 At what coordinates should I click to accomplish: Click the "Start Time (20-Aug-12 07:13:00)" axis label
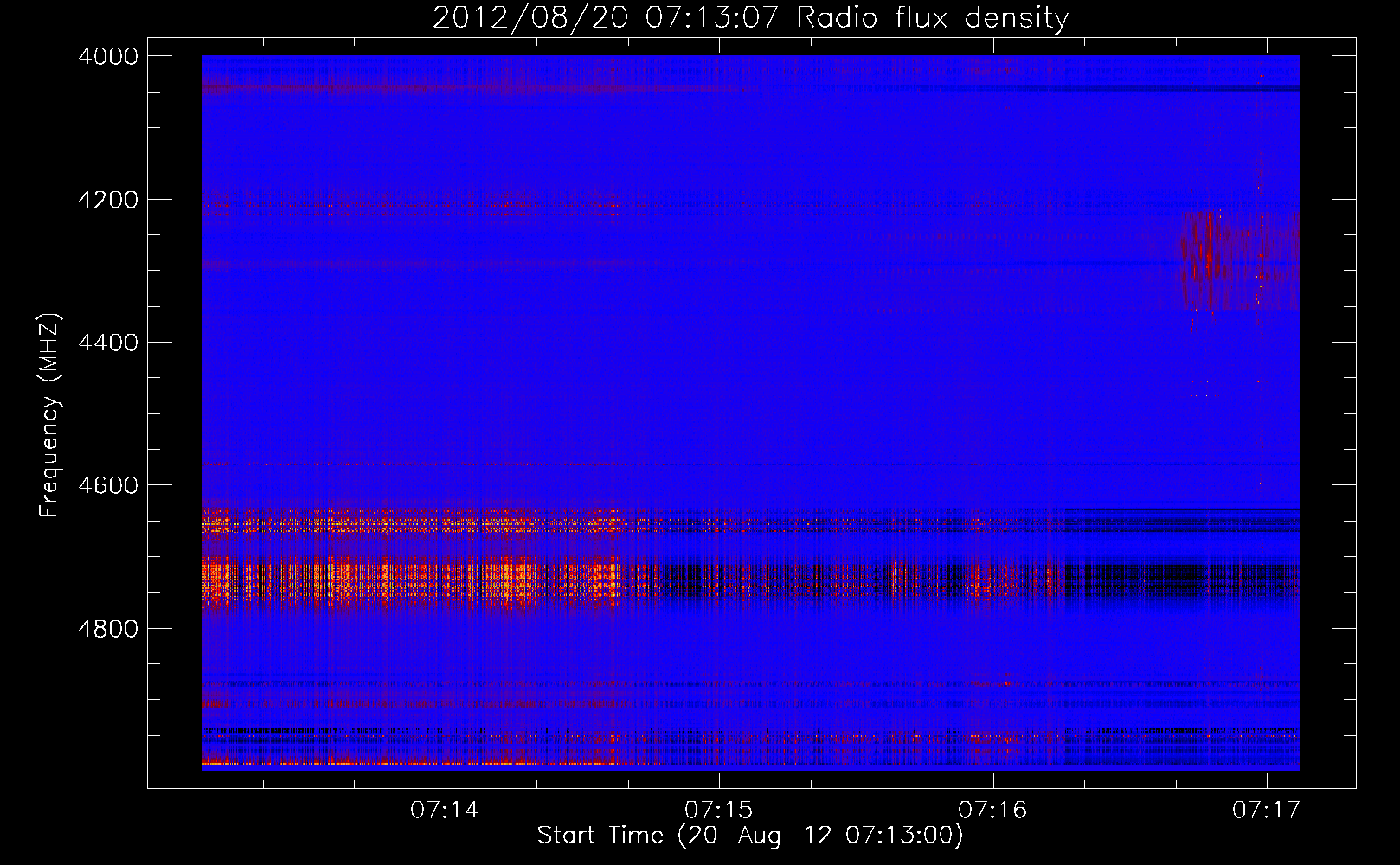(750, 836)
